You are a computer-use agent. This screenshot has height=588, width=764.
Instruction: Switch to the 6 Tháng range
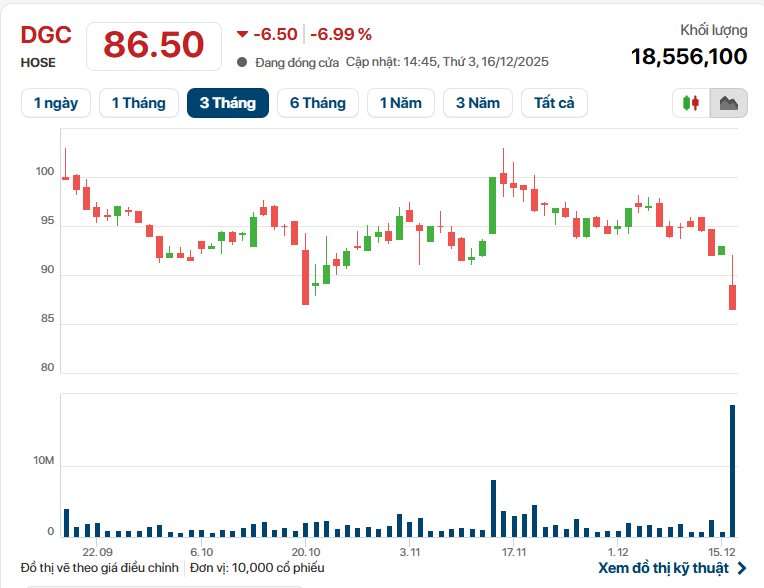click(318, 103)
